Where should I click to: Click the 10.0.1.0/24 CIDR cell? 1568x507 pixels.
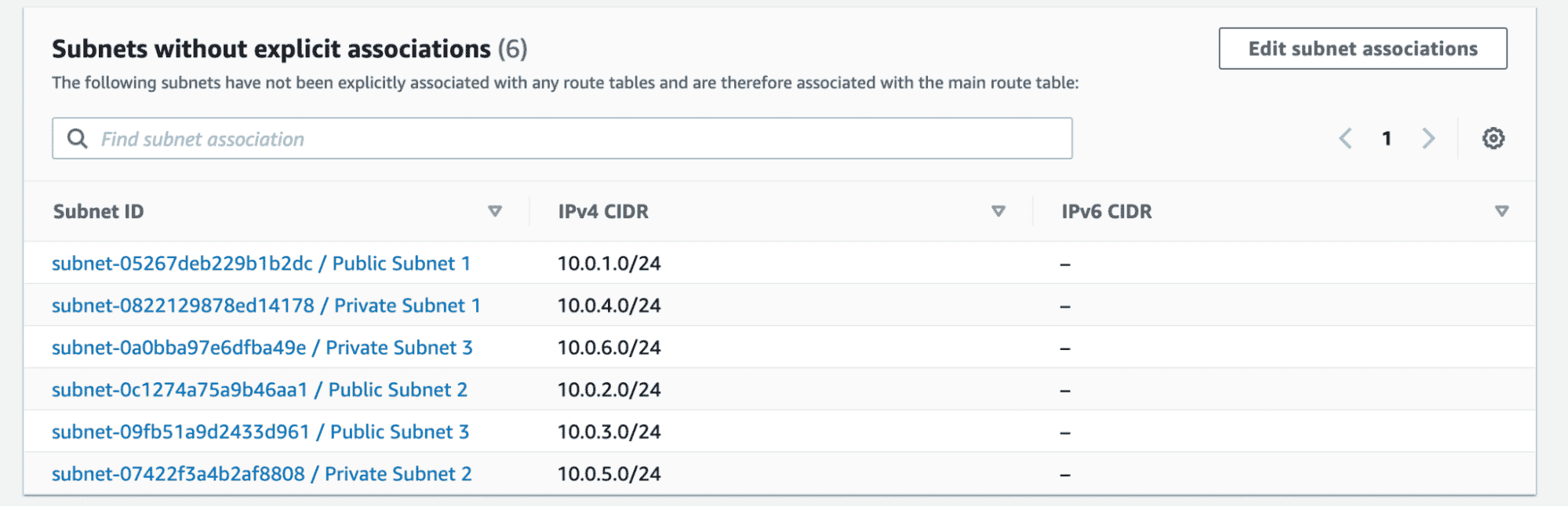click(x=609, y=264)
